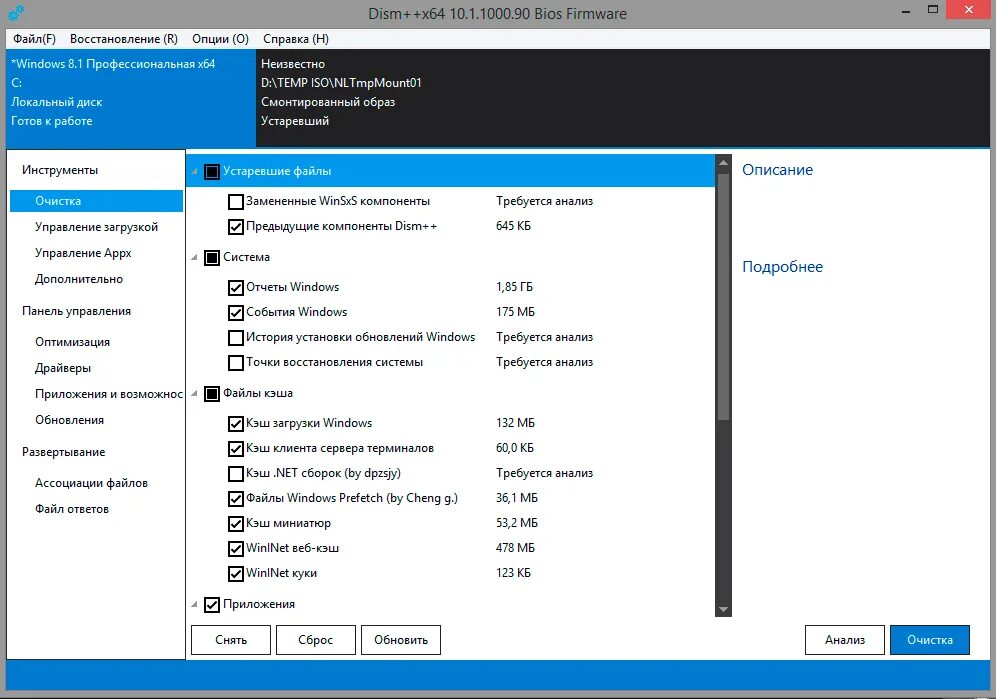The width and height of the screenshot is (996, 699).
Task: Click the Обновить button
Action: pos(401,640)
